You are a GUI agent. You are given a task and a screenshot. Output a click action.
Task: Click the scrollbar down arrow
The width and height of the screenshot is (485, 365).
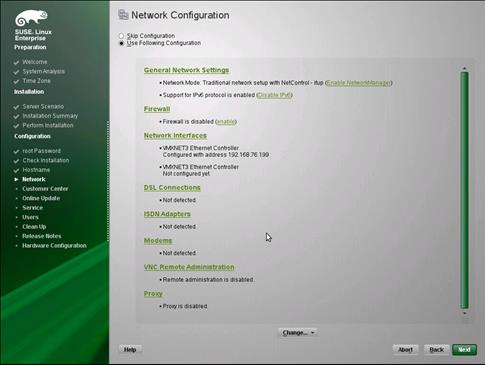tap(464, 313)
